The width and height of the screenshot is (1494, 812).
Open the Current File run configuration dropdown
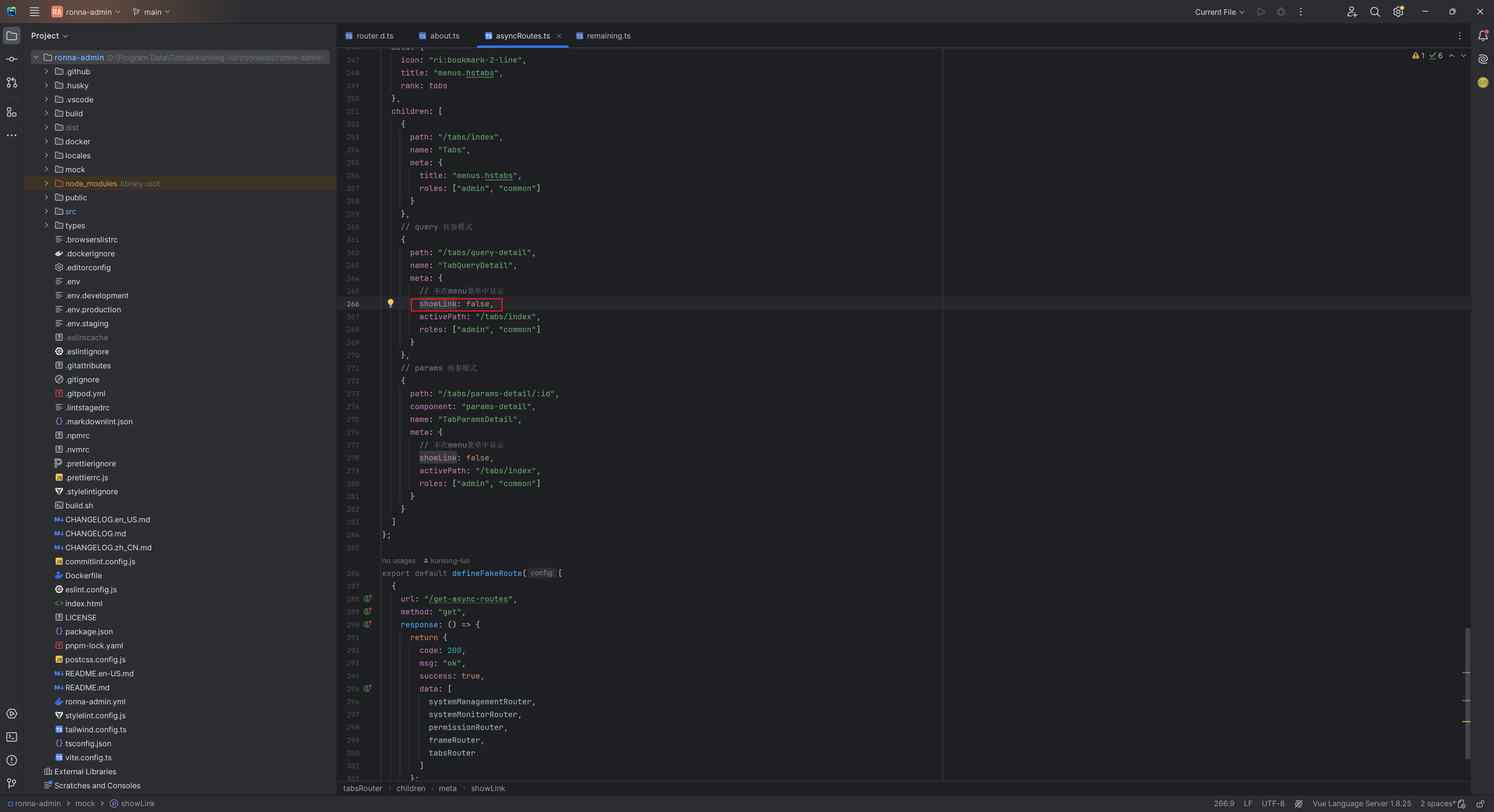coord(1219,12)
